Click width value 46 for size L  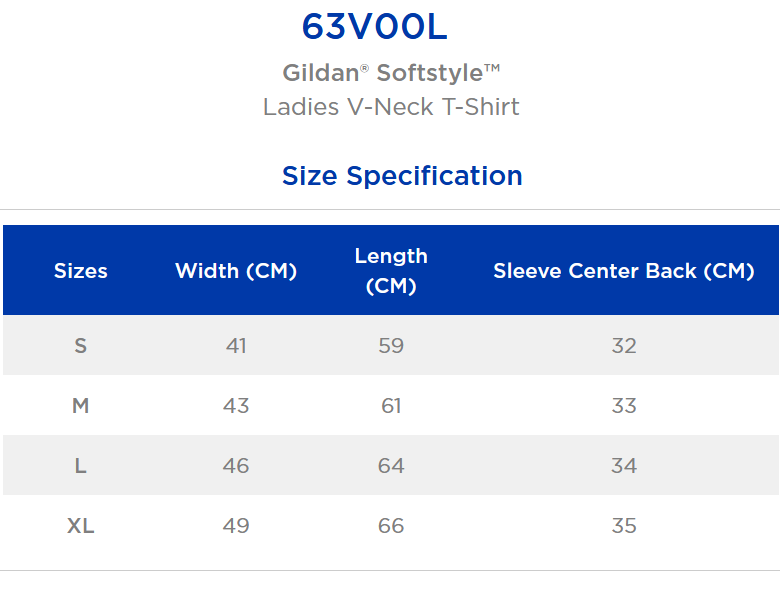236,466
